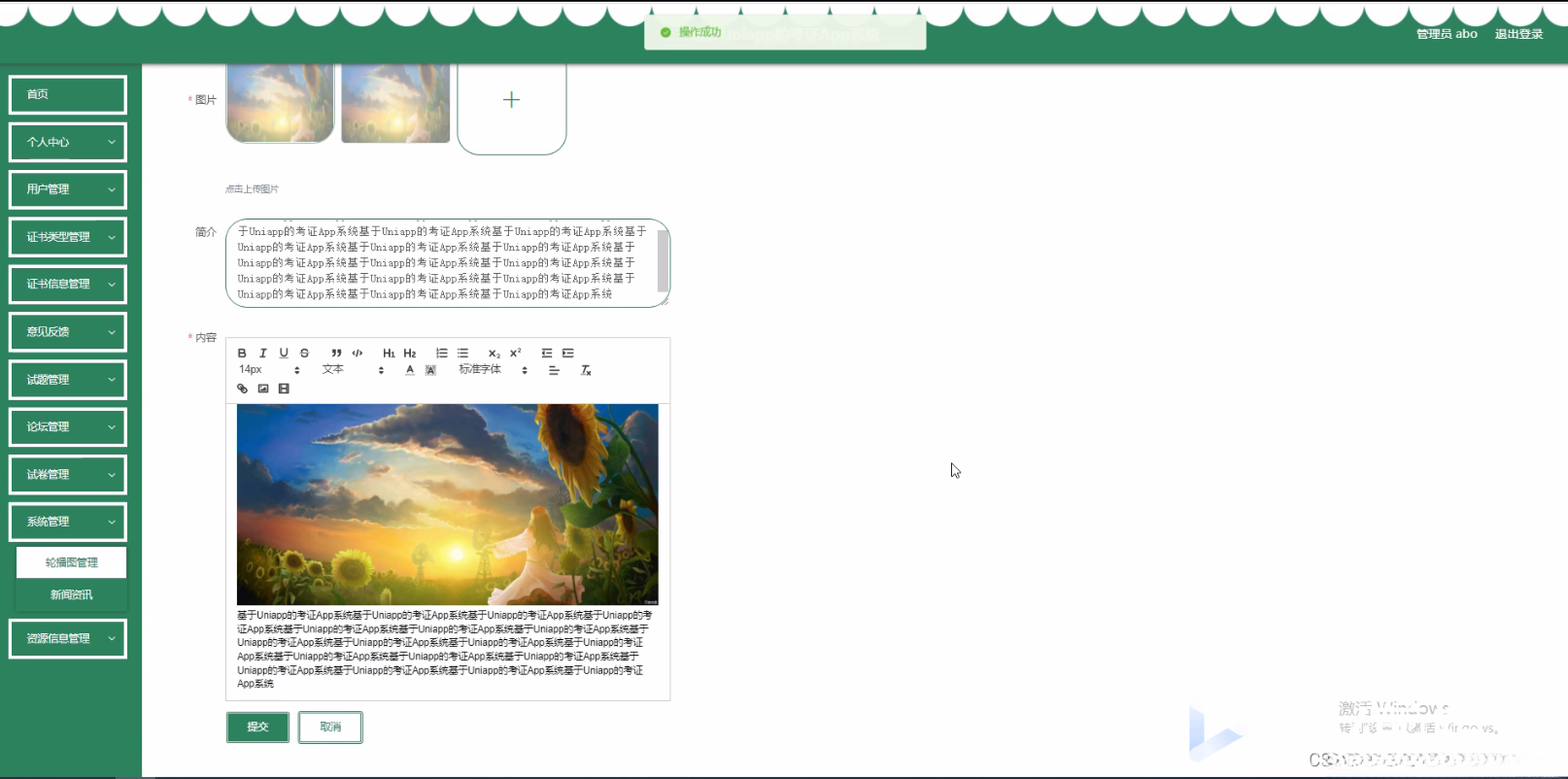
Task: Submit the form with 提交
Action: tap(257, 727)
